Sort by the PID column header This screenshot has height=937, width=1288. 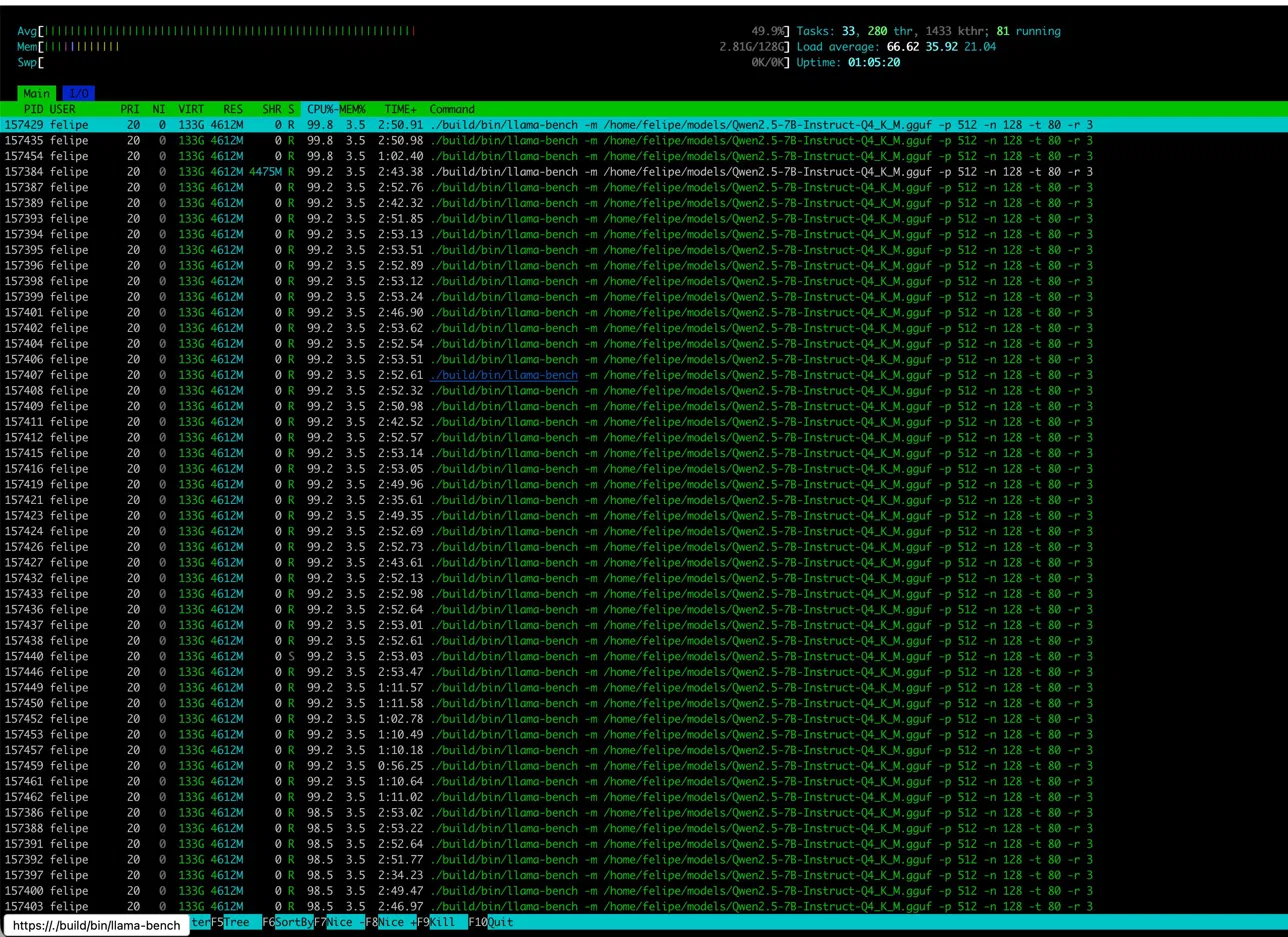pyautogui.click(x=33, y=109)
